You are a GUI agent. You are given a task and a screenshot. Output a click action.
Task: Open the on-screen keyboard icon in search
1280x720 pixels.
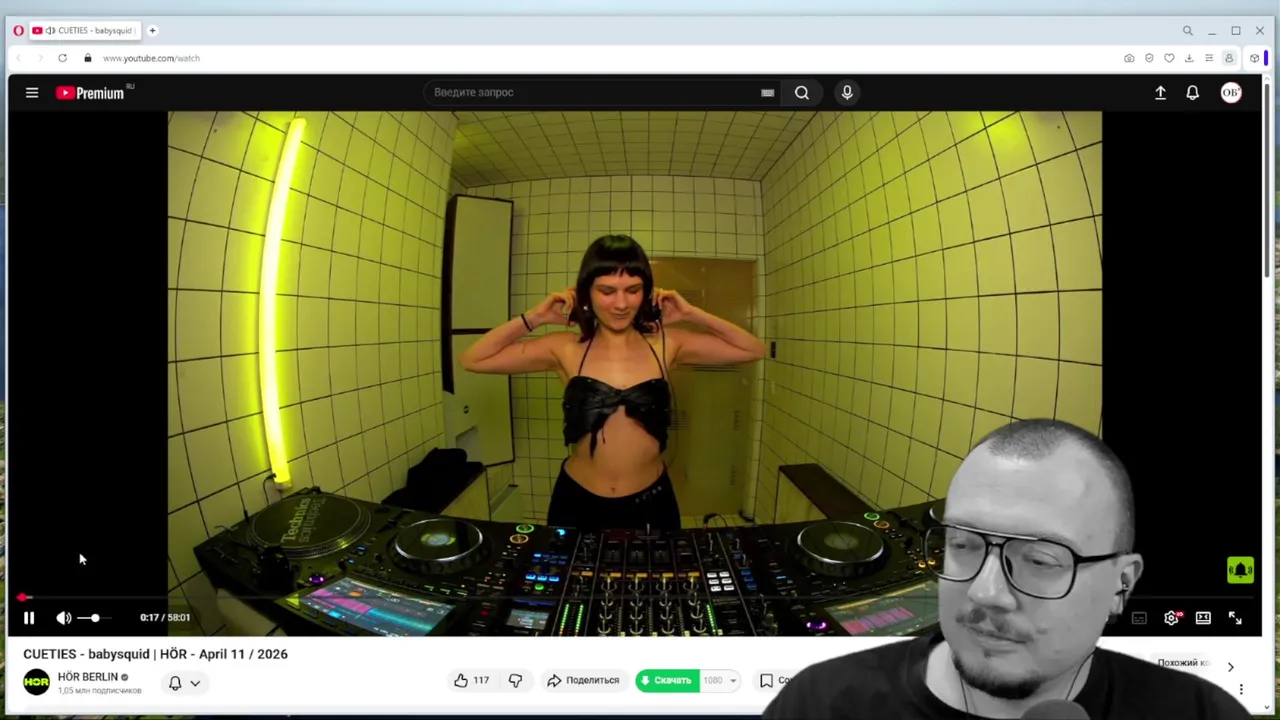click(767, 93)
